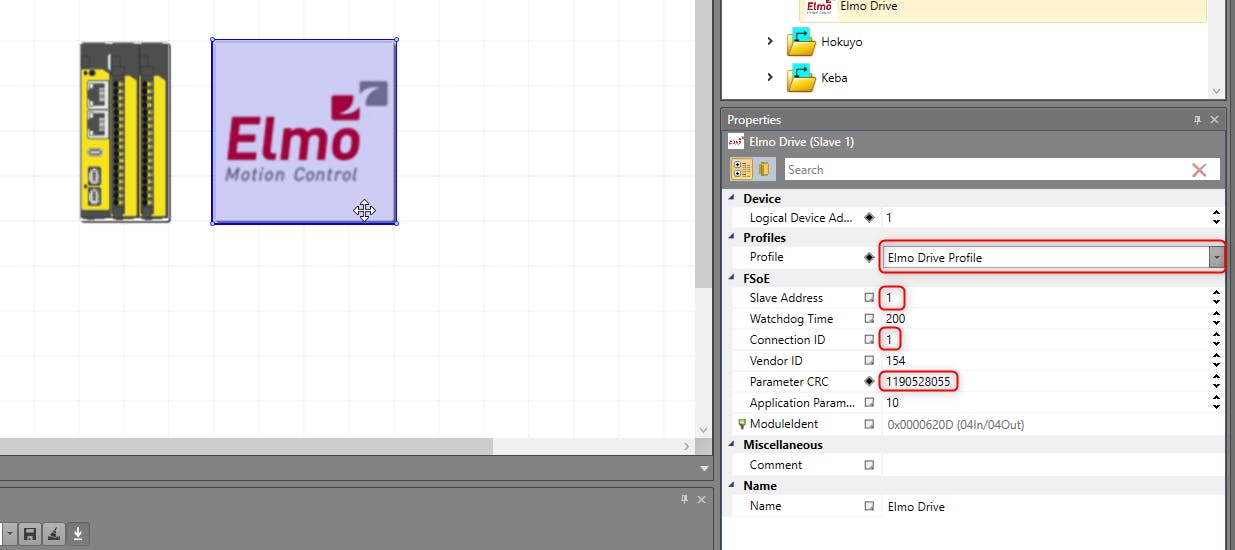
Task: Click the save icon in bottom toolbar
Action: click(30, 534)
